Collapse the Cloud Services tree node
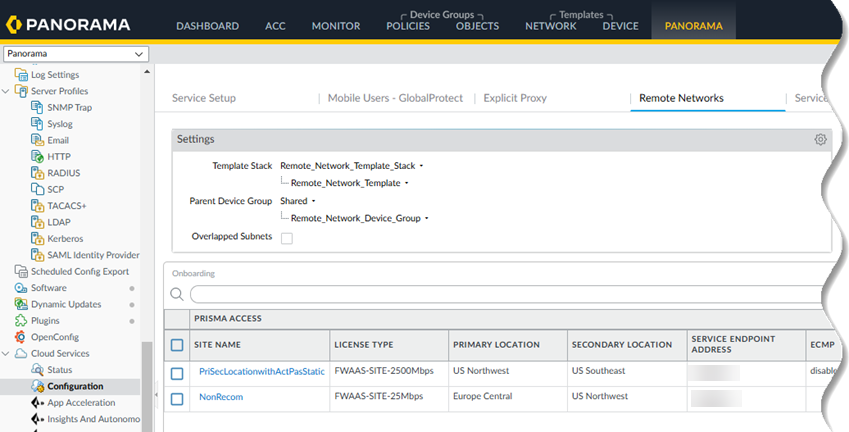 click(x=8, y=353)
